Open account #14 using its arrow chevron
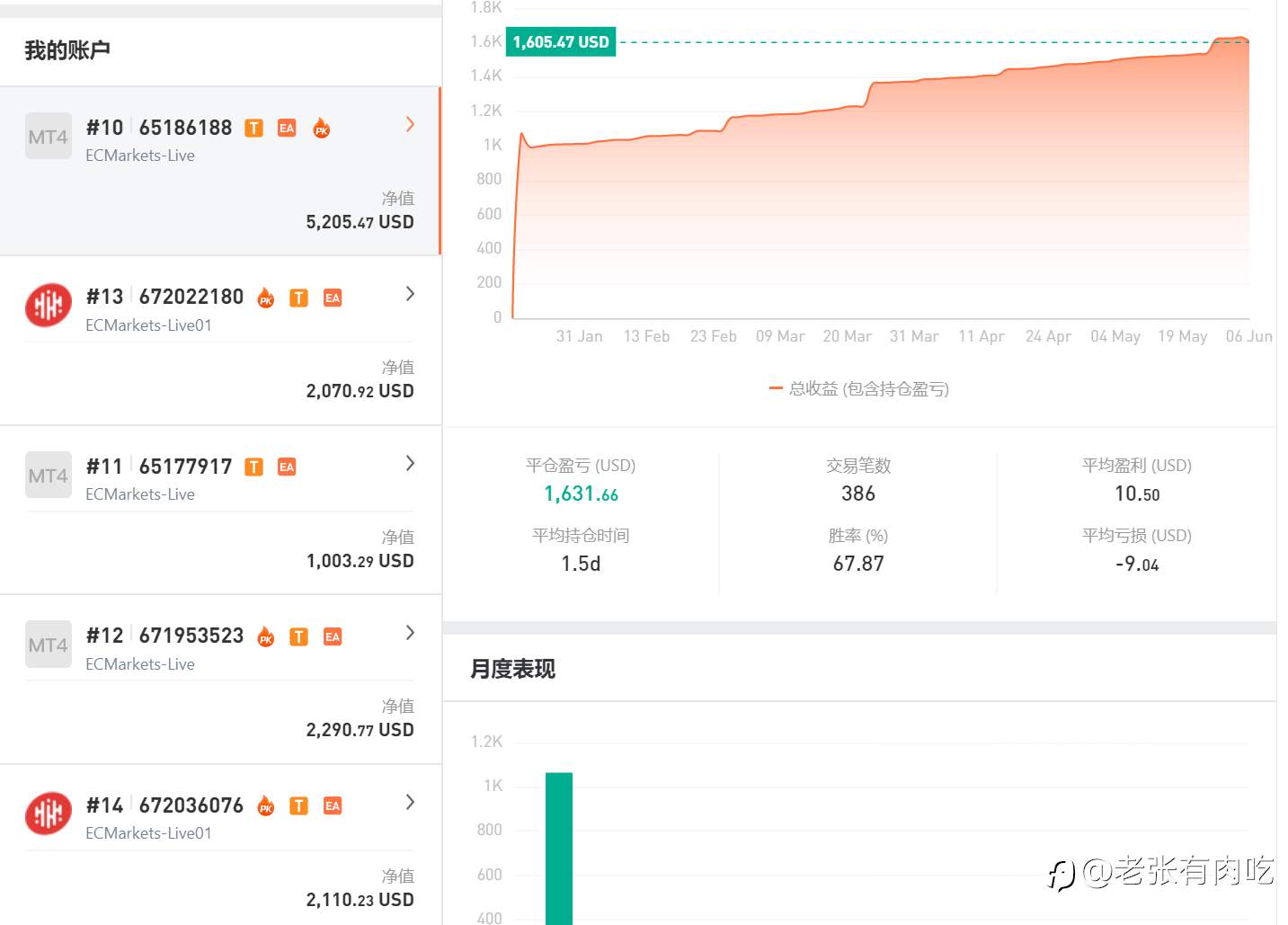 (410, 802)
